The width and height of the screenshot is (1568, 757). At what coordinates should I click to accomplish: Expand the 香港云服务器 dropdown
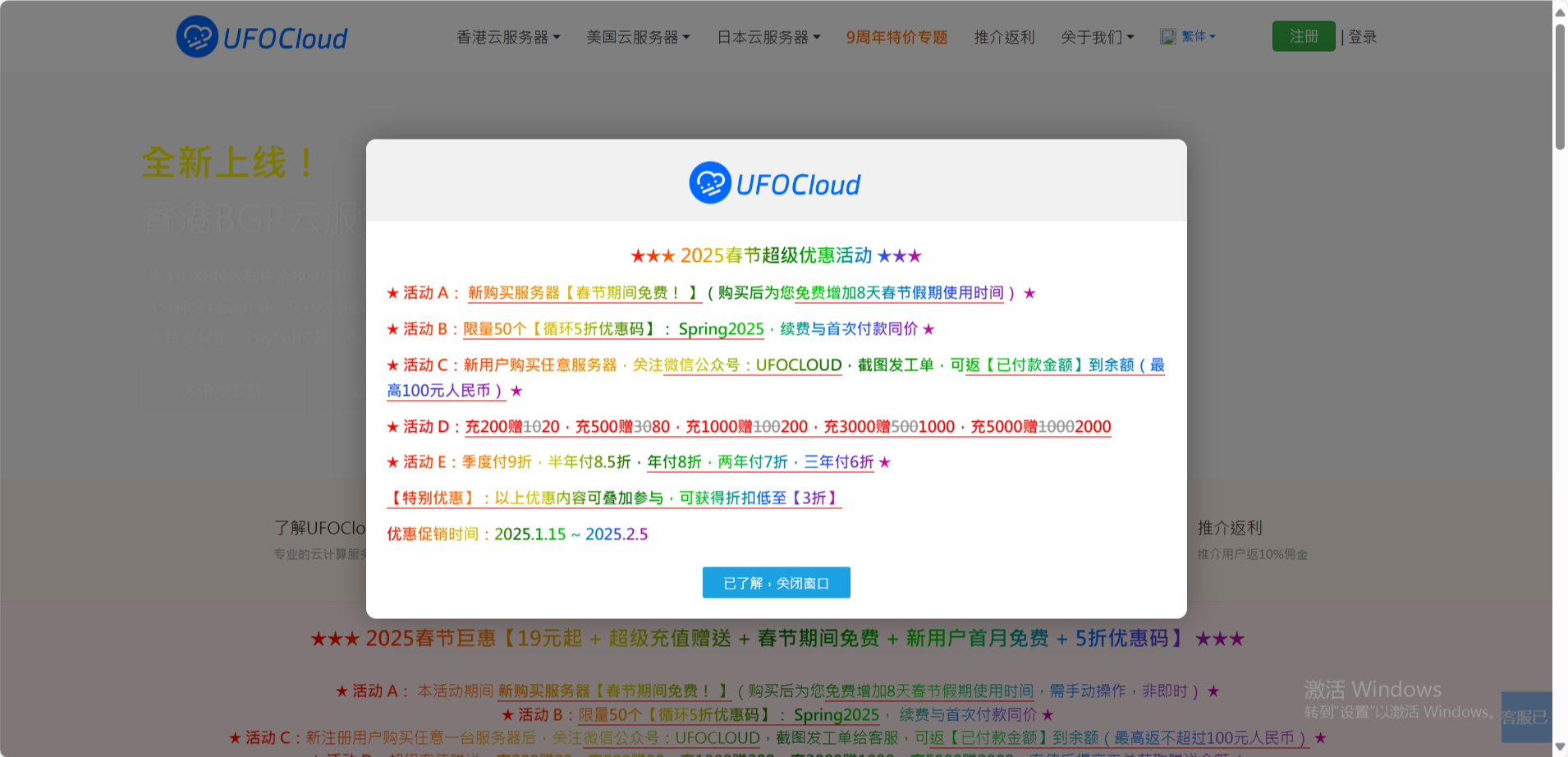point(507,36)
